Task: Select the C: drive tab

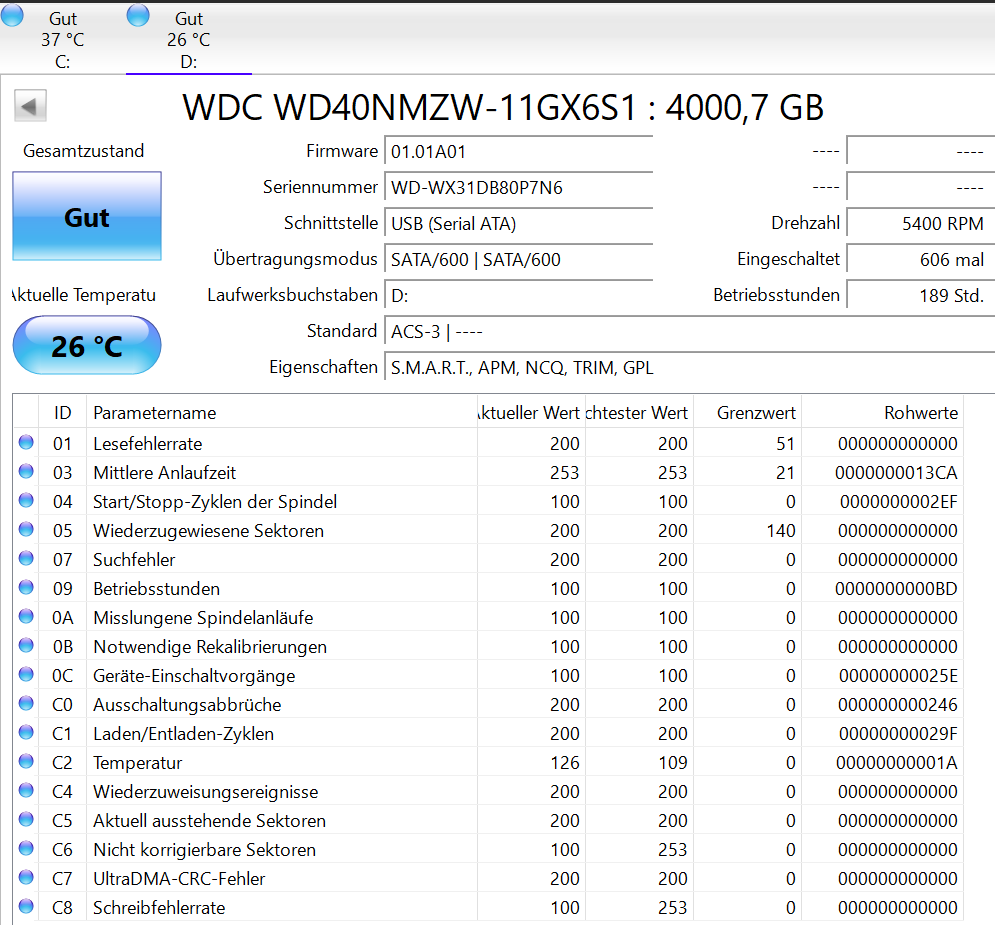Action: click(62, 39)
